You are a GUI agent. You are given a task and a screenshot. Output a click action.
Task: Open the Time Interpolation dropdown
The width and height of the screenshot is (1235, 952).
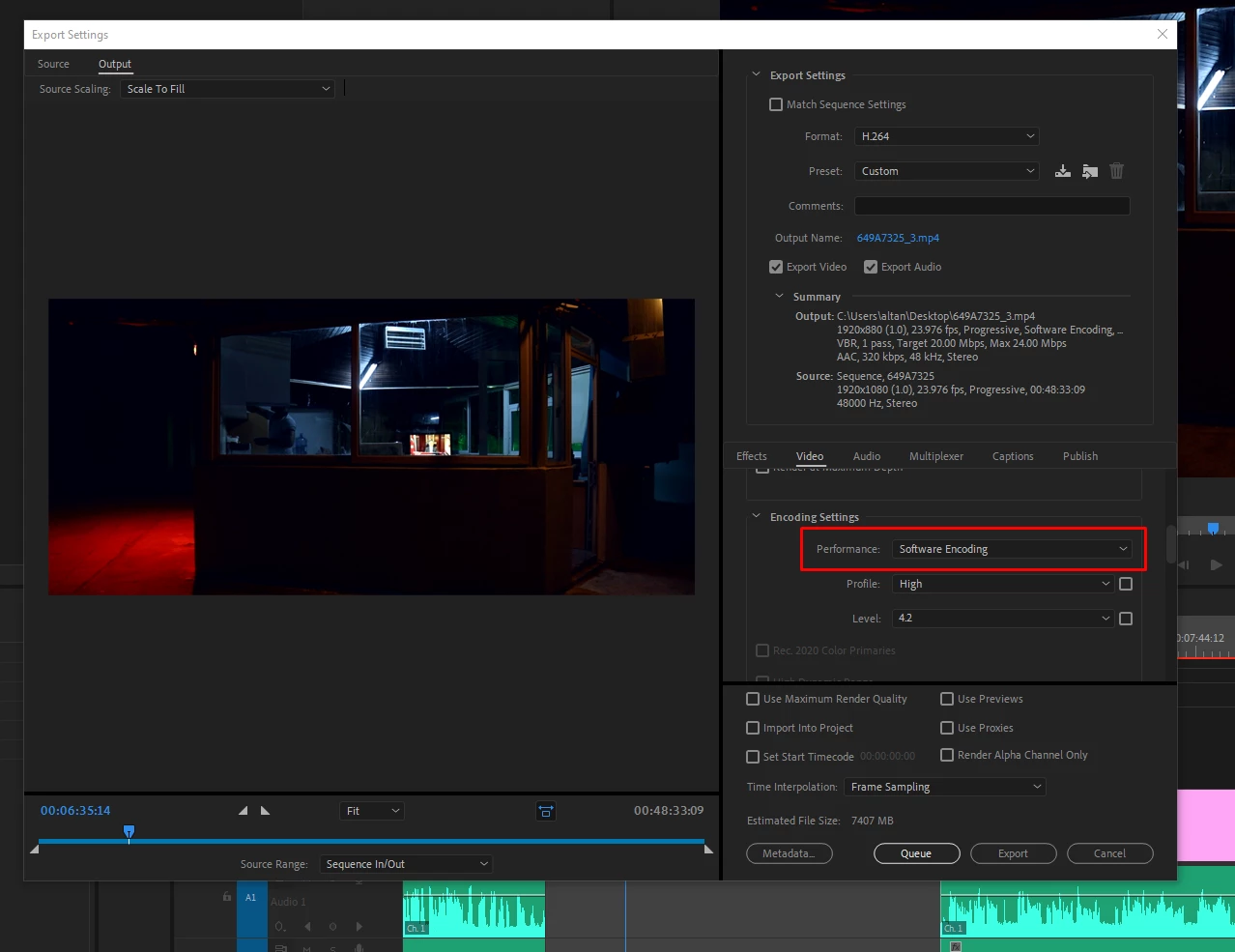tap(945, 787)
